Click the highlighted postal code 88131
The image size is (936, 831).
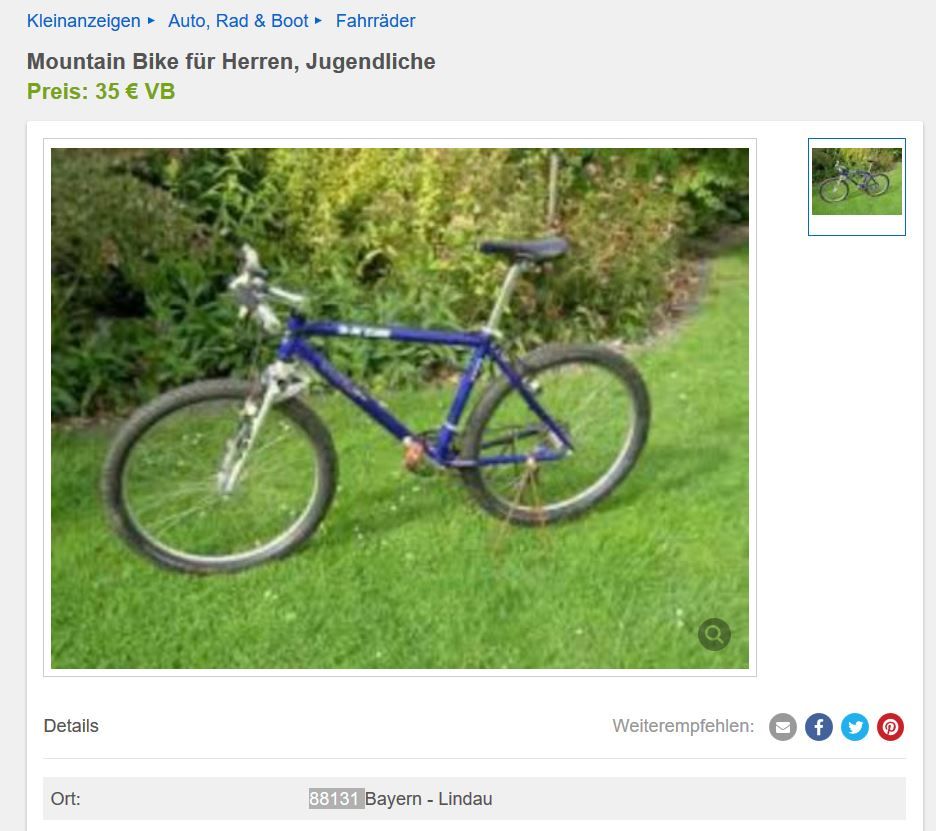336,799
